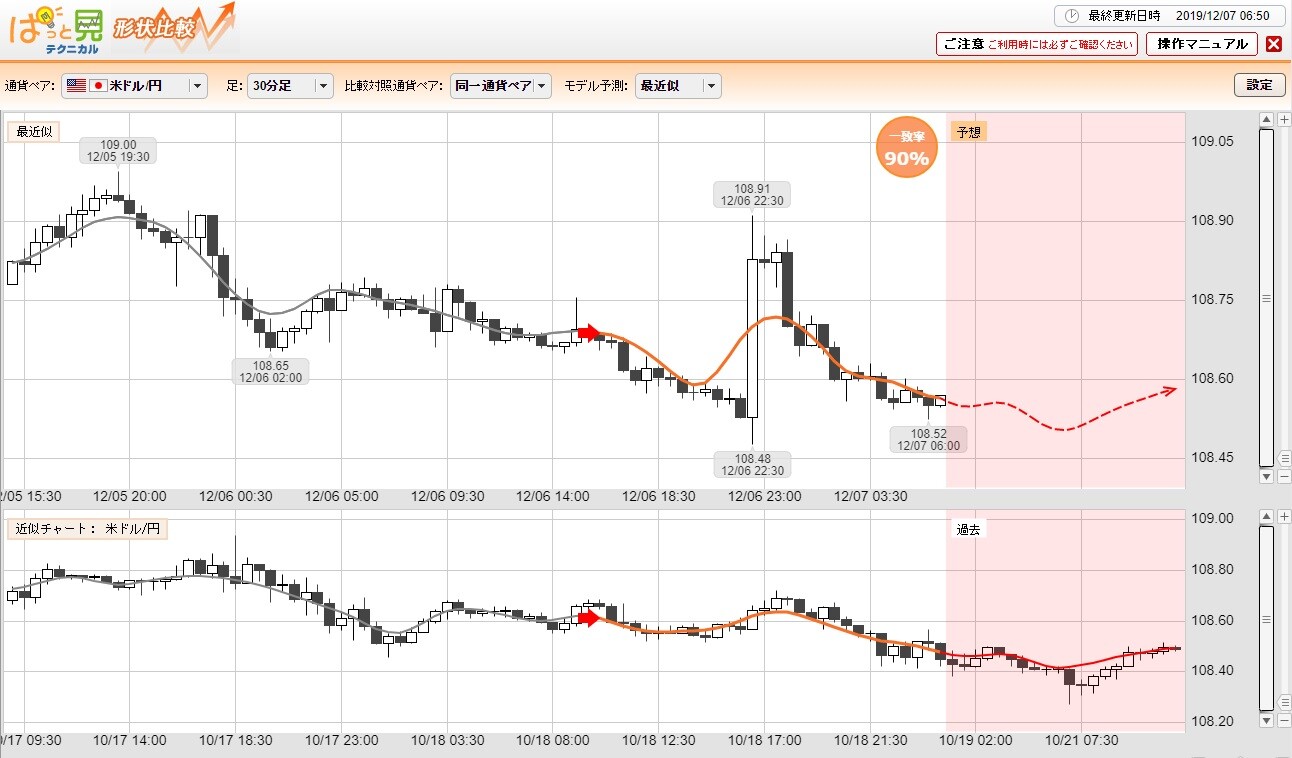Click the red X close icon
This screenshot has width=1292, height=758.
pos(1273,44)
